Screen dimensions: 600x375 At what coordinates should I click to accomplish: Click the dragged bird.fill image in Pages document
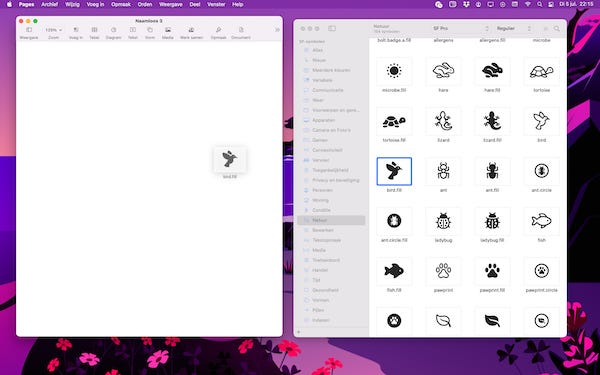pyautogui.click(x=230, y=159)
